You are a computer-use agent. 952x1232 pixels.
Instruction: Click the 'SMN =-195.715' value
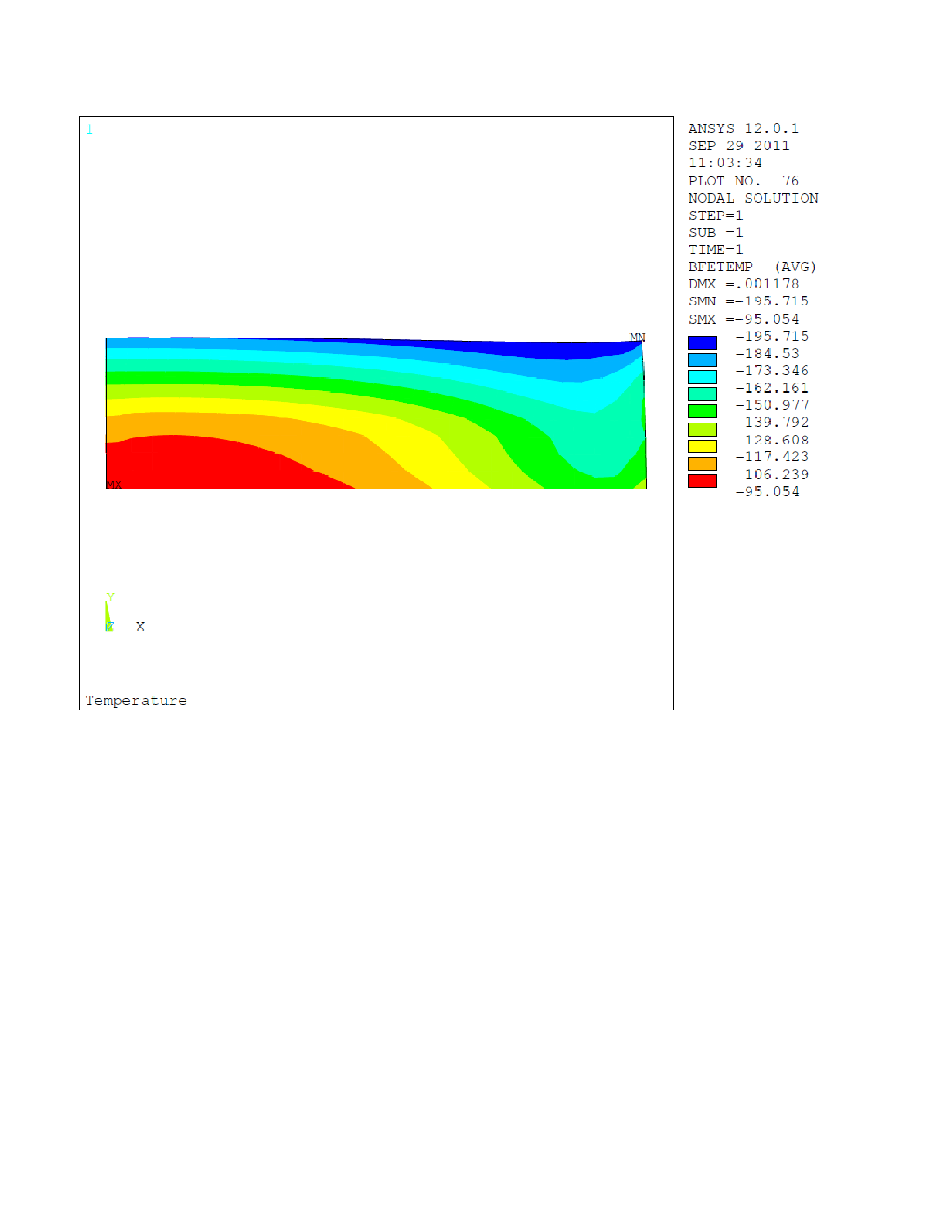(x=748, y=301)
